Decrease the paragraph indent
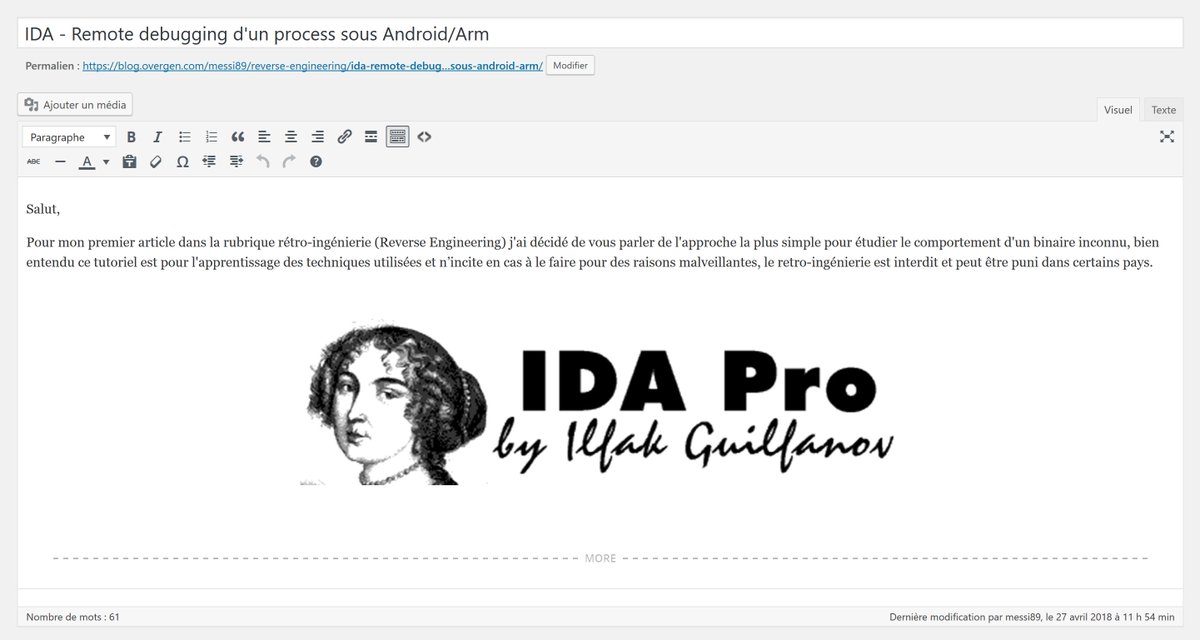Screen dimensions: 1200x640 pos(209,161)
